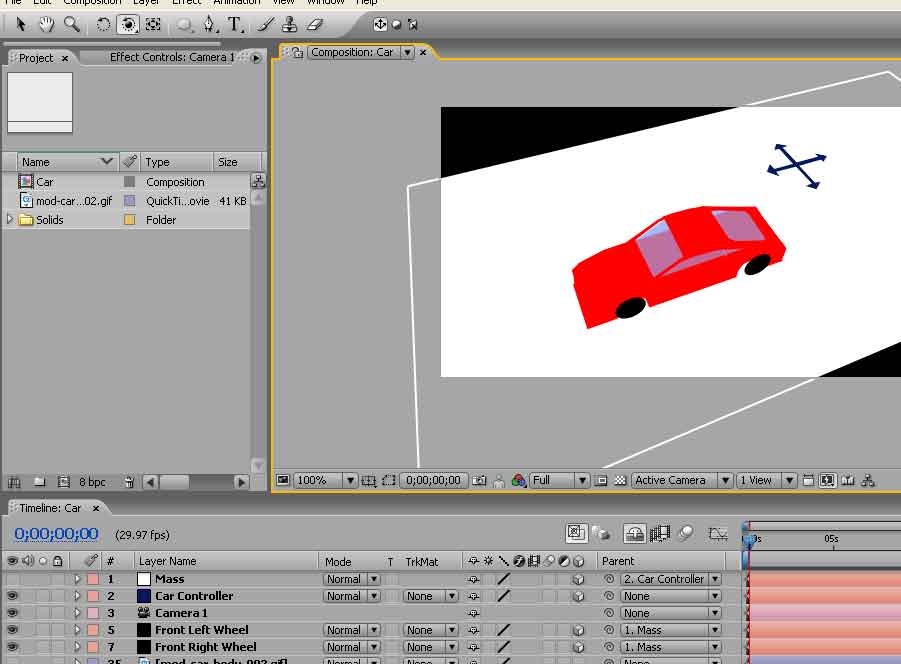Activate the Horizontal Type tool

coord(234,24)
